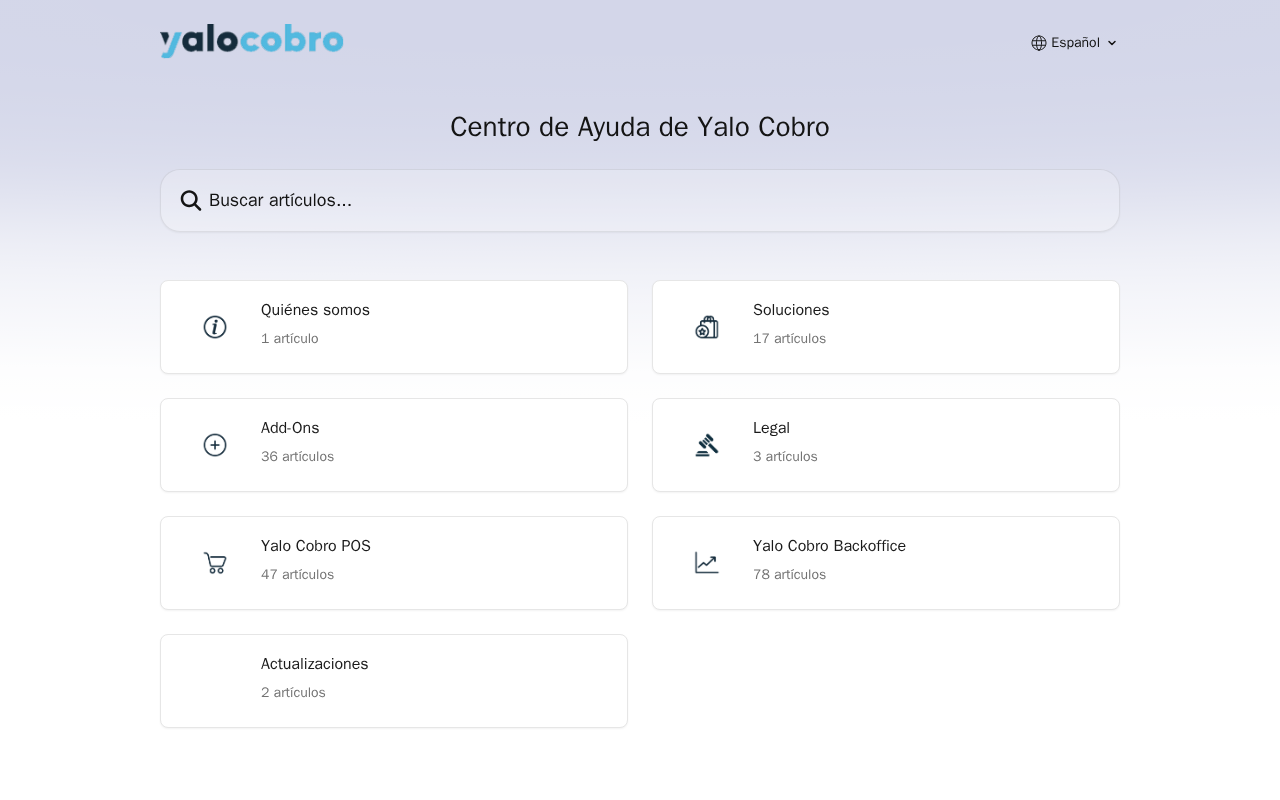Click the Add-Ons plus circle icon
Screen dimensions: 1280x800
[215, 445]
